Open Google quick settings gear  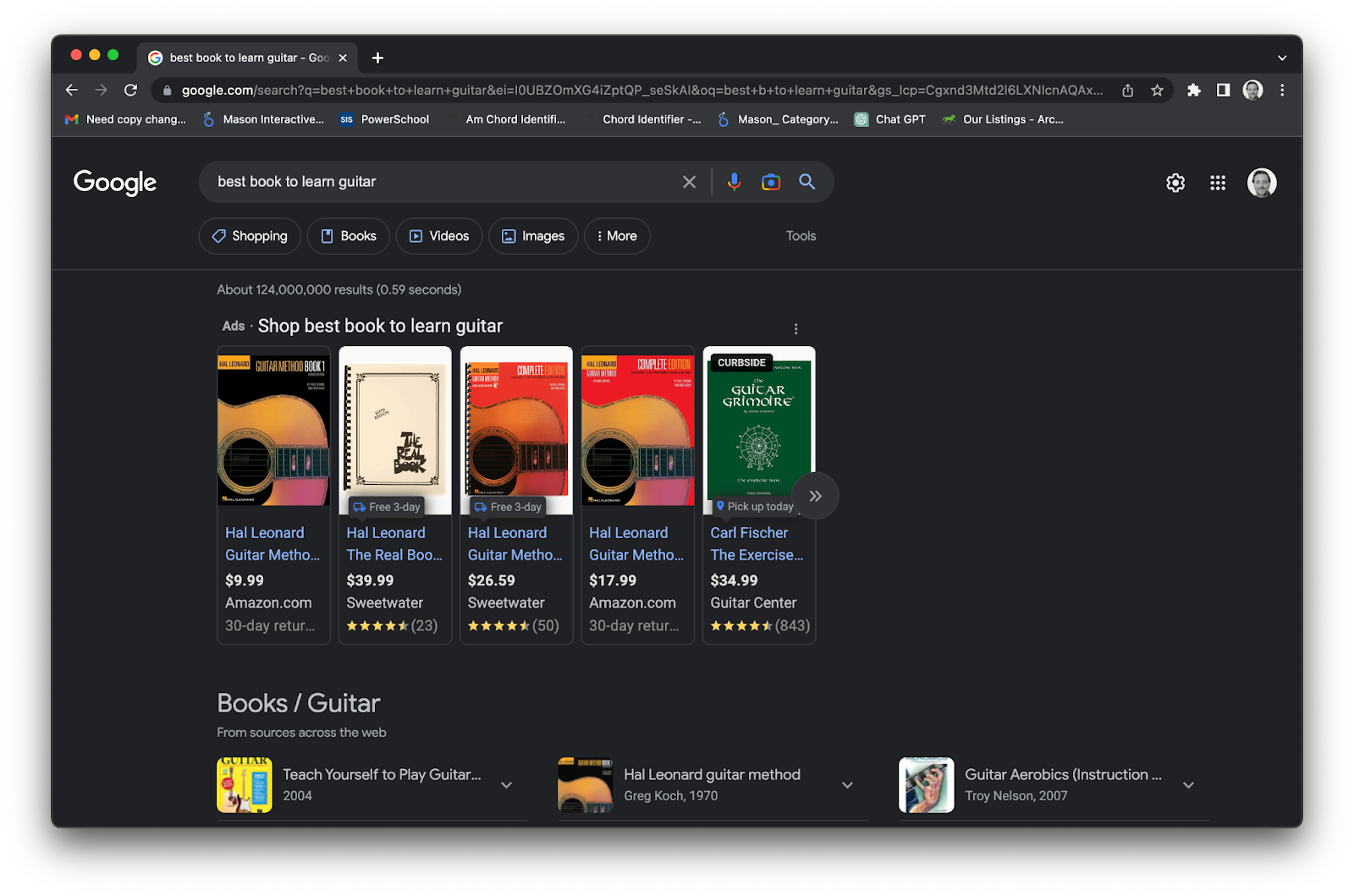point(1175,183)
